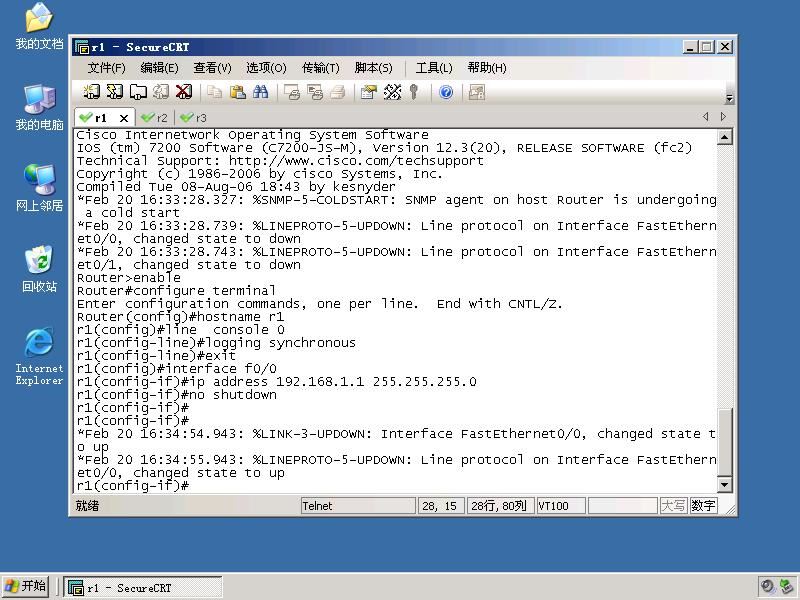Open the 脚本(S) menu

pyautogui.click(x=373, y=68)
